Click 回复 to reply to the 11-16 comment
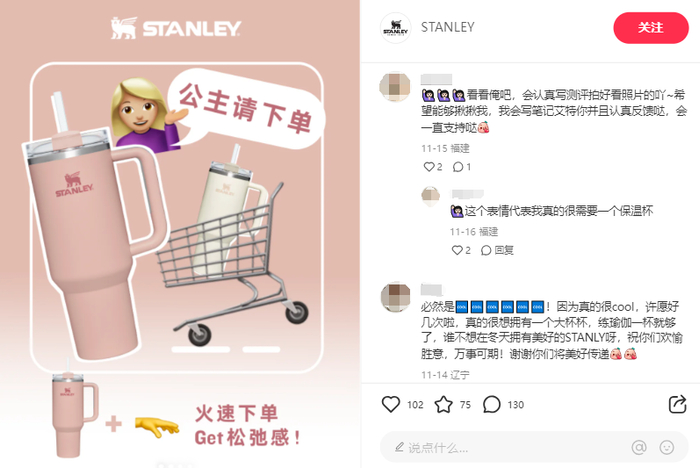Image resolution: width=700 pixels, height=468 pixels. click(497, 250)
